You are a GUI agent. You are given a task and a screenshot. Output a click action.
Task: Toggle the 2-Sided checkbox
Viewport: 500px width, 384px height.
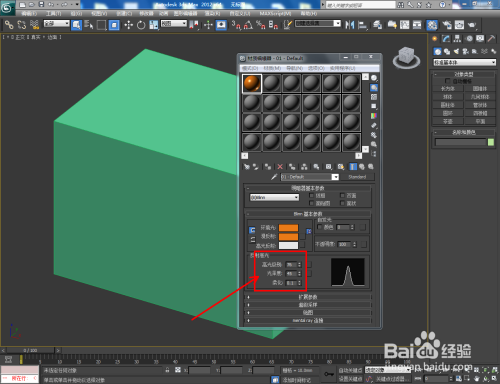coord(342,195)
